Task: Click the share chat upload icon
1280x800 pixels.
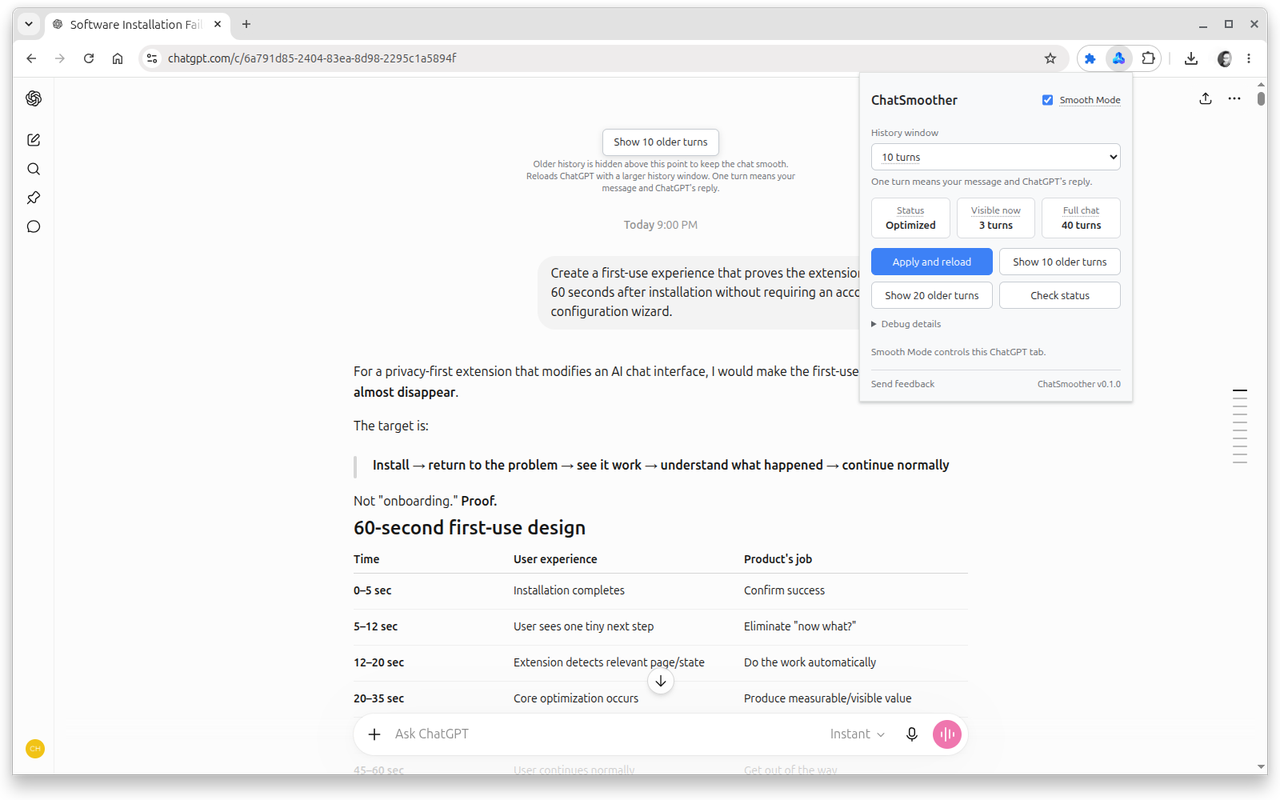Action: point(1205,98)
